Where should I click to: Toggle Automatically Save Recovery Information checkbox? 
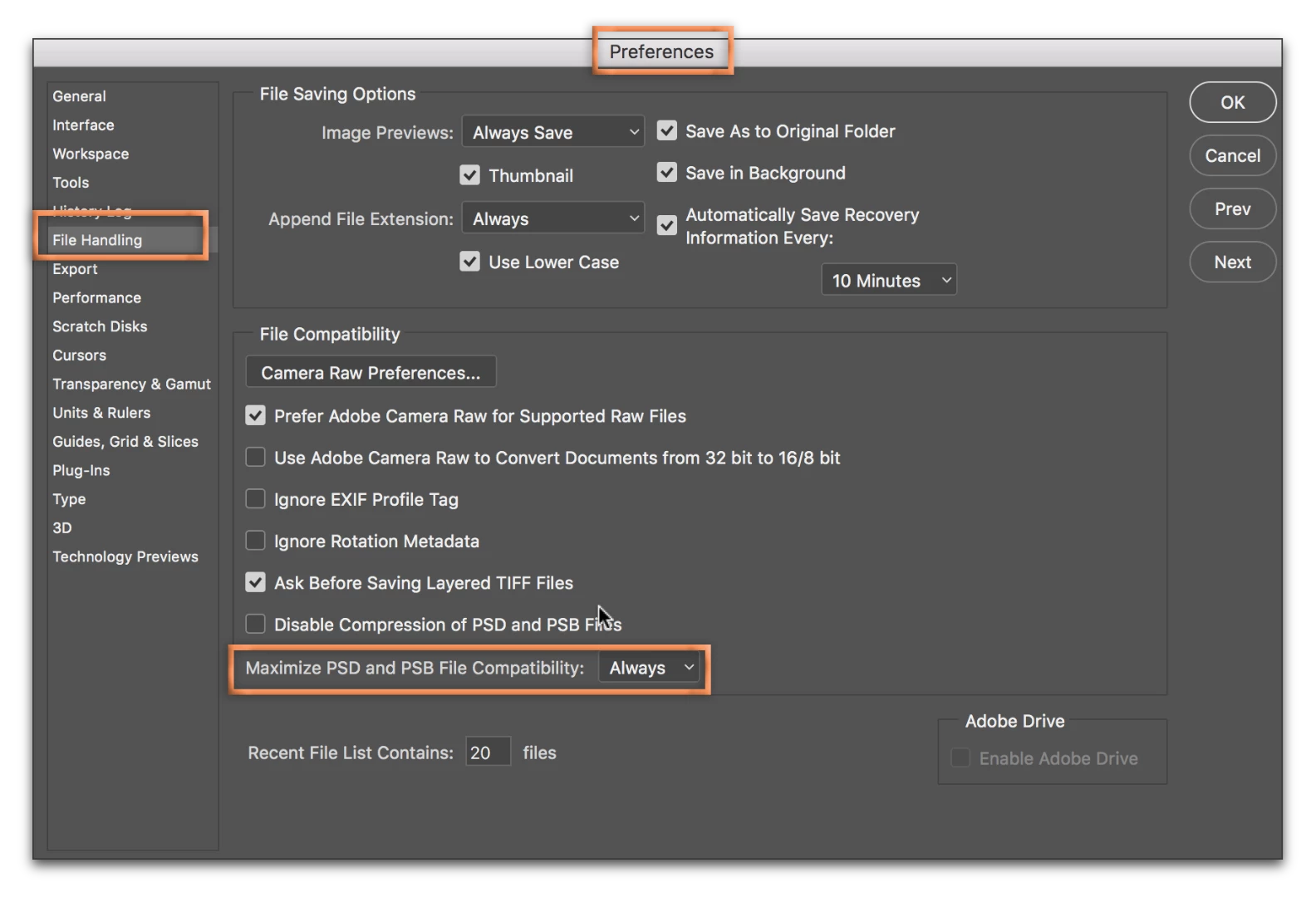pos(667,225)
